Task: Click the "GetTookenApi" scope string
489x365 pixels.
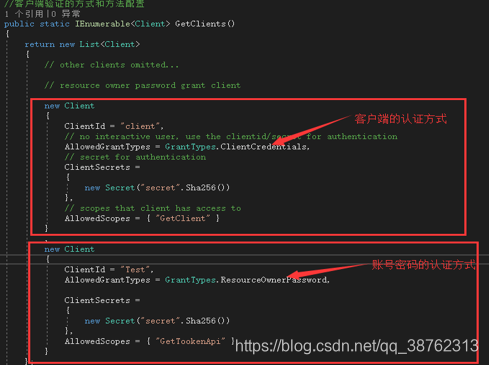Action: (190, 341)
